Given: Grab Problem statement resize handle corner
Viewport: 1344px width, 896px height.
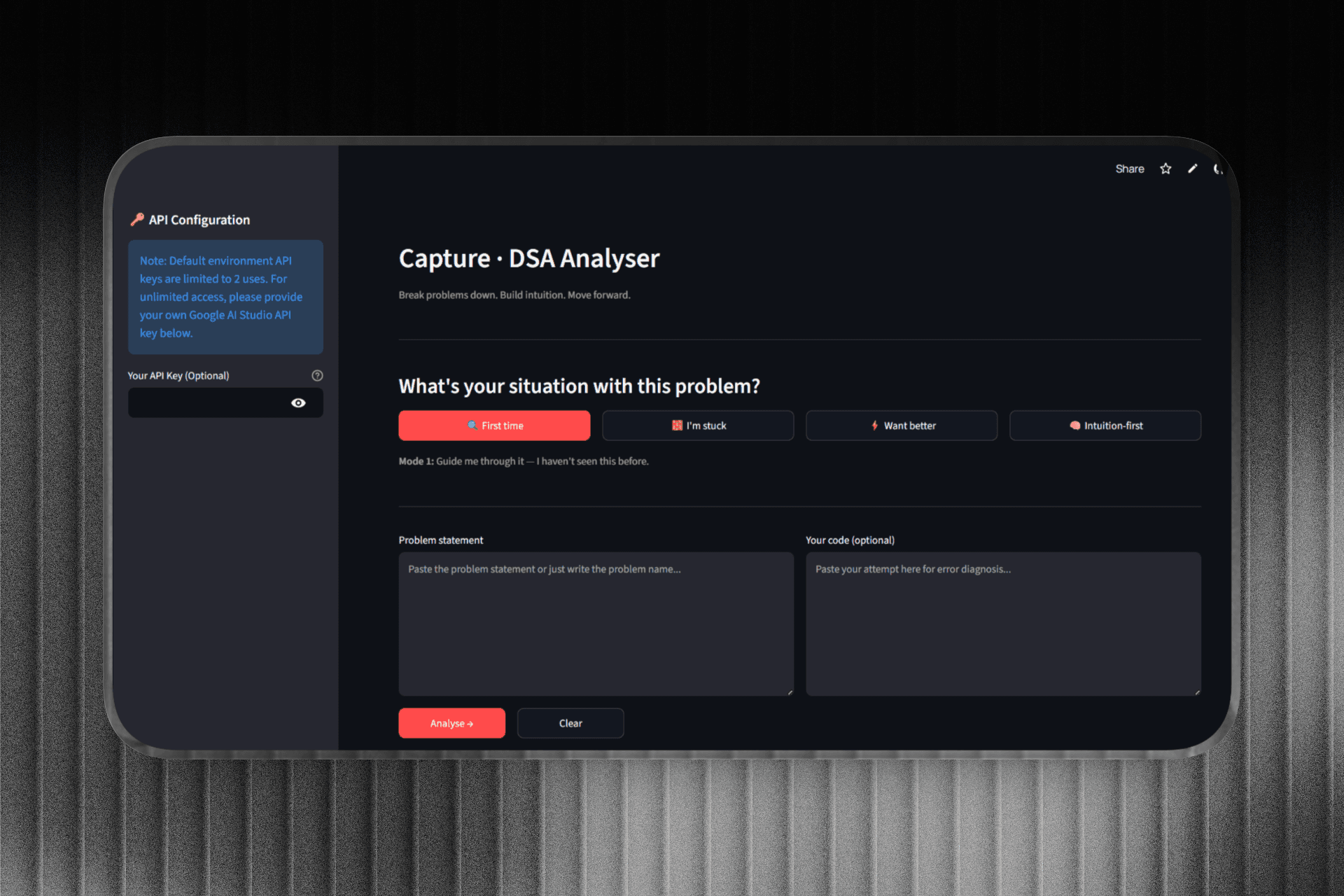Looking at the screenshot, I should (x=790, y=692).
